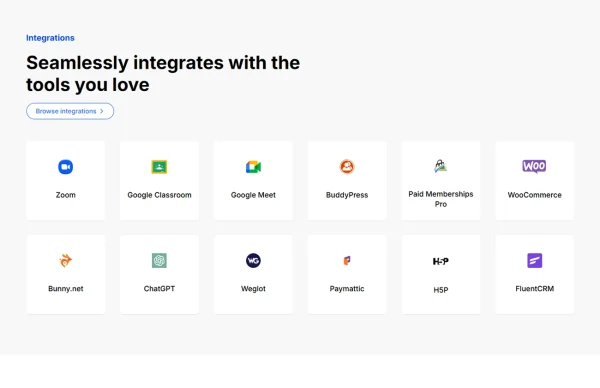Click the chevron in Browse integrations

click(102, 111)
